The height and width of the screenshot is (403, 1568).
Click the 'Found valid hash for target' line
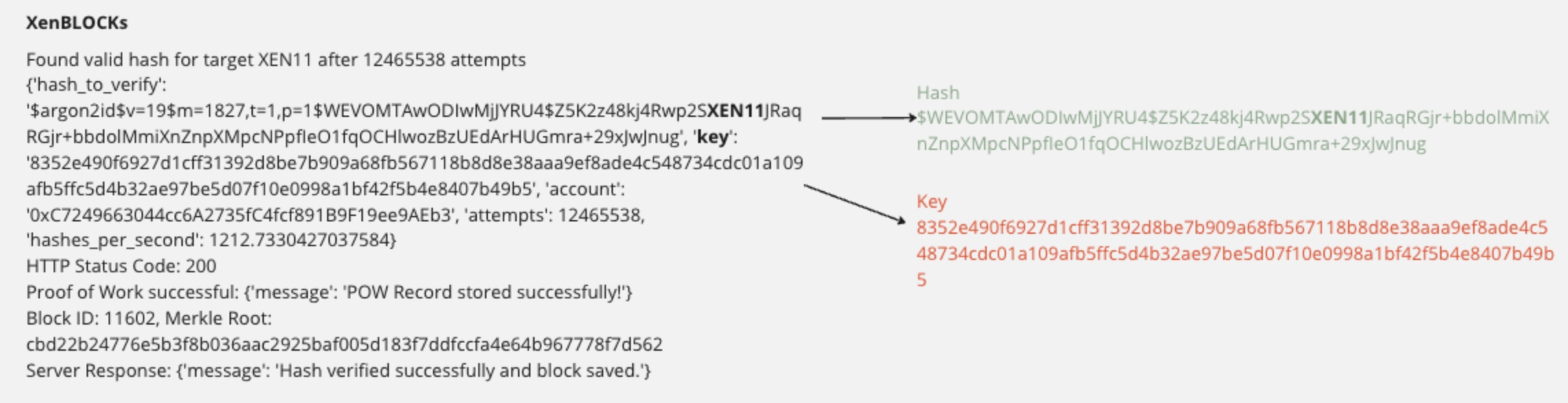click(x=276, y=60)
